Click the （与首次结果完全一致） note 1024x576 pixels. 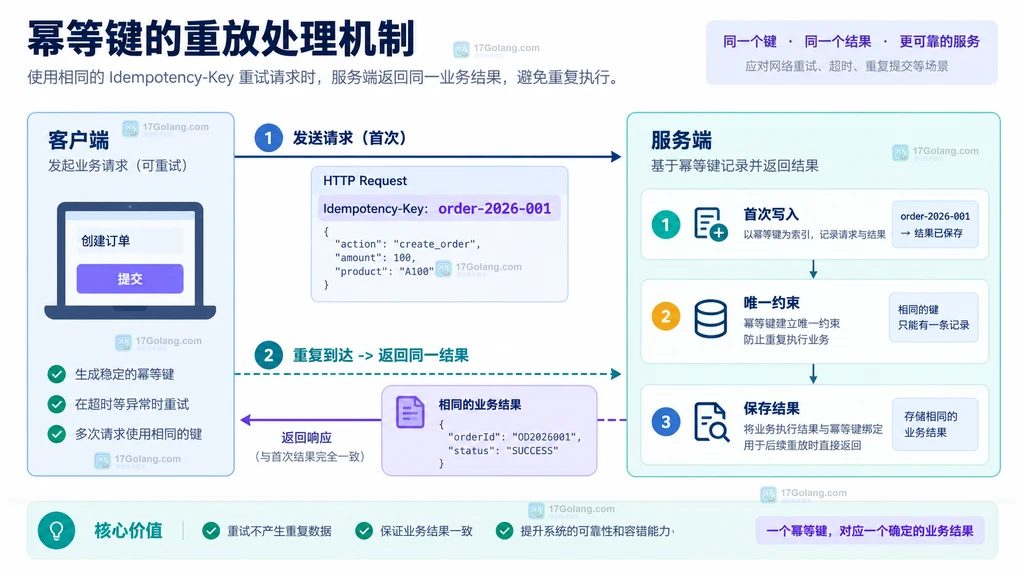(x=310, y=456)
